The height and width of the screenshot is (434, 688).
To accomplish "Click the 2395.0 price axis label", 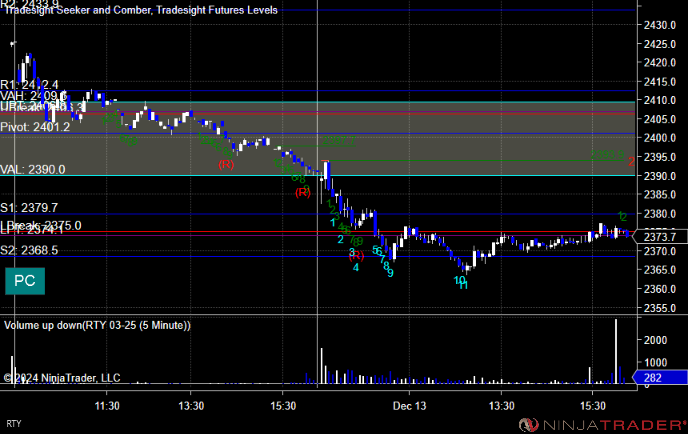I will click(x=659, y=157).
